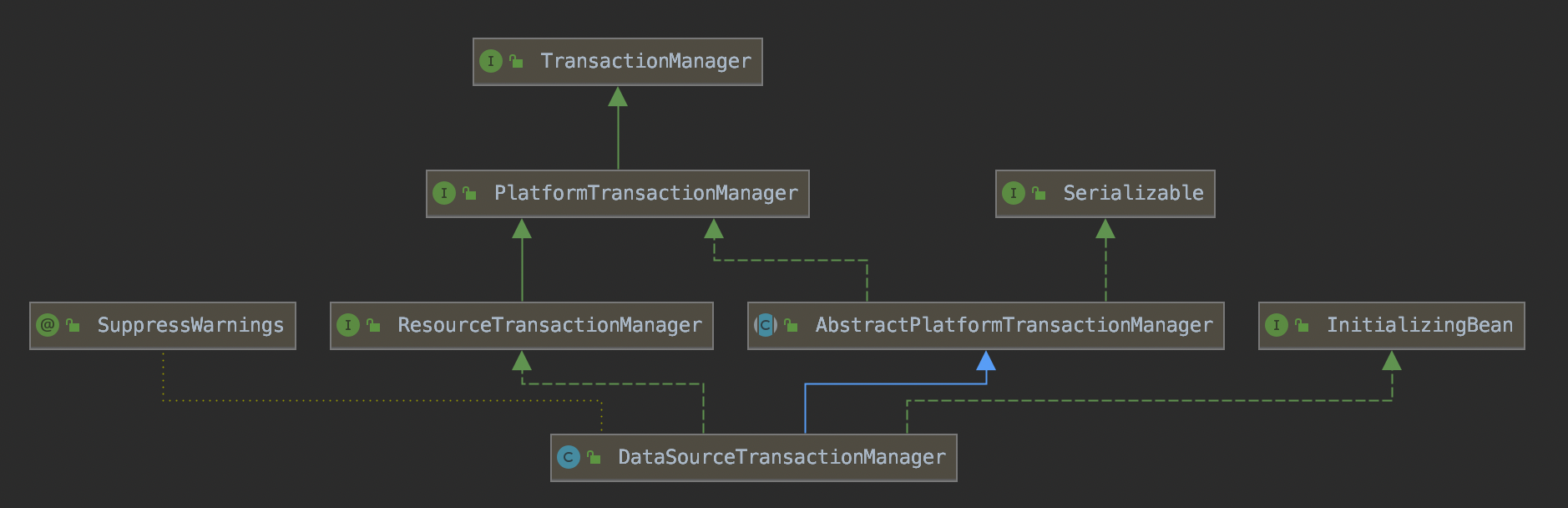Image resolution: width=1568 pixels, height=508 pixels.
Task: Click the class icon on DataSourceTransactionManager node
Action: click(569, 457)
